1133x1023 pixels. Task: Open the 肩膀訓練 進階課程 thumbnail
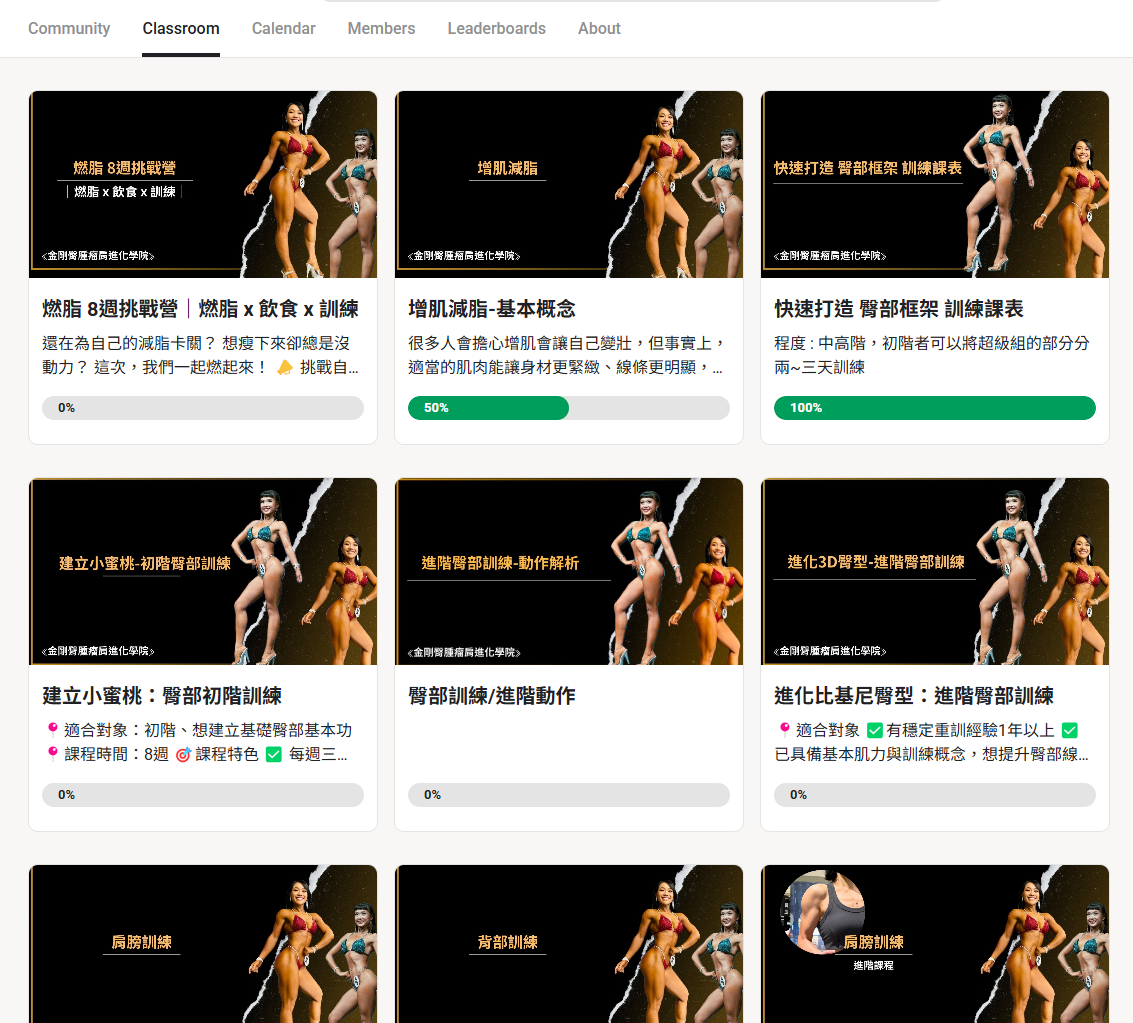point(935,944)
